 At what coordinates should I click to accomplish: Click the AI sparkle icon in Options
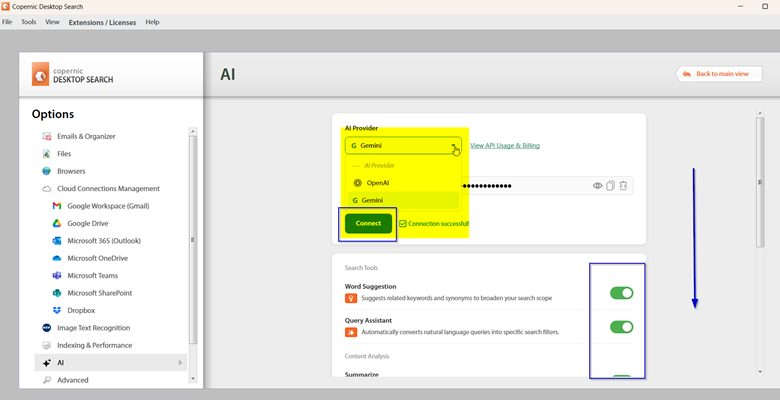tap(47, 363)
